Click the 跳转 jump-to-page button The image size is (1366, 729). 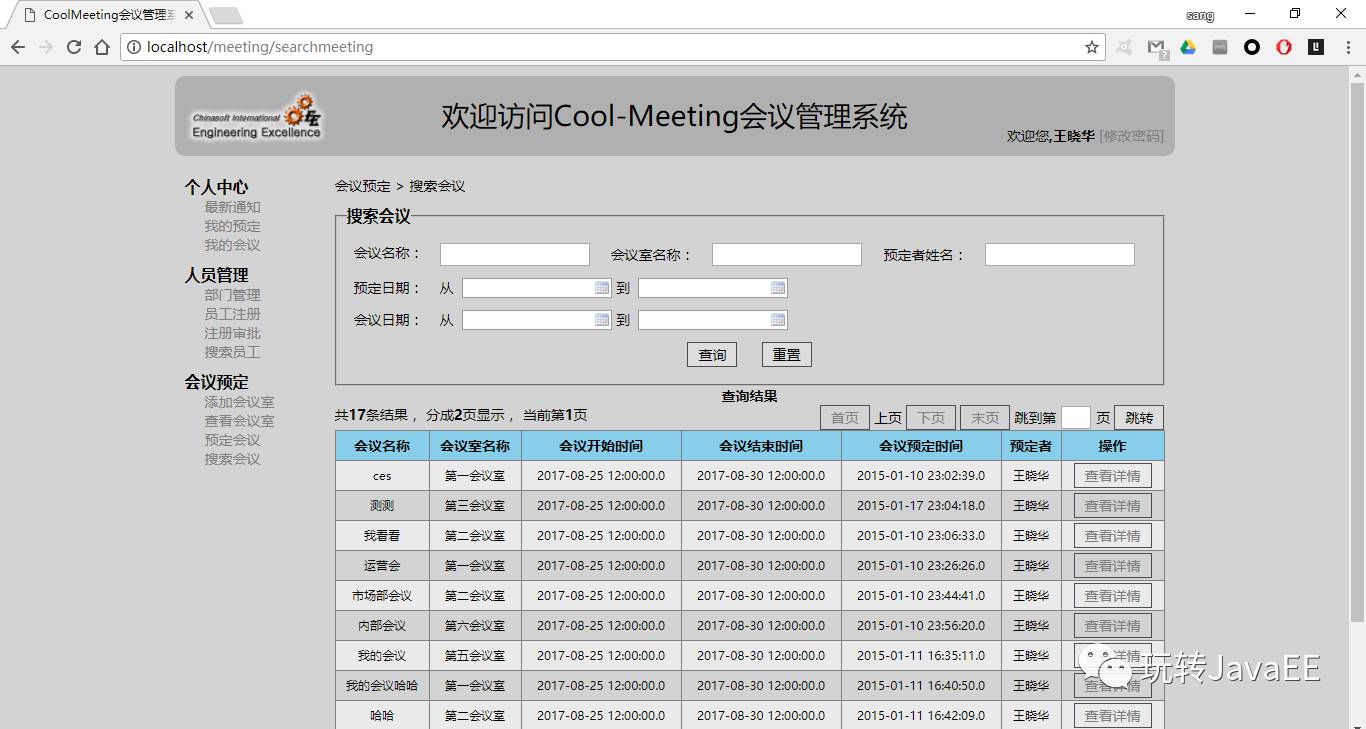click(1139, 418)
